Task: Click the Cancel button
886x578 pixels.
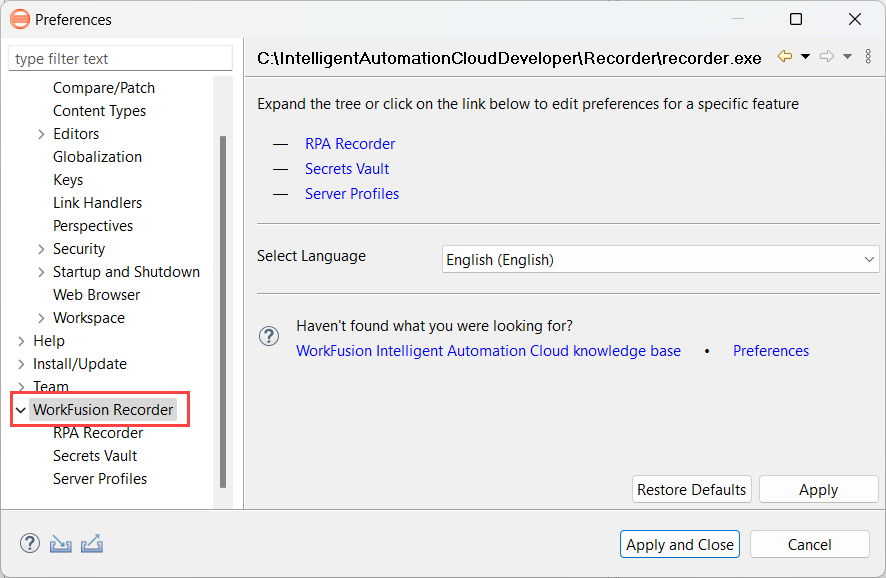Action: [809, 545]
